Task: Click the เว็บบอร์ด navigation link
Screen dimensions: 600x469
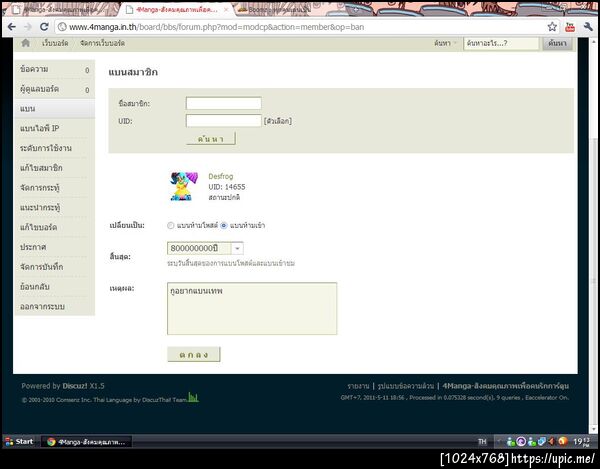Action: [55, 43]
